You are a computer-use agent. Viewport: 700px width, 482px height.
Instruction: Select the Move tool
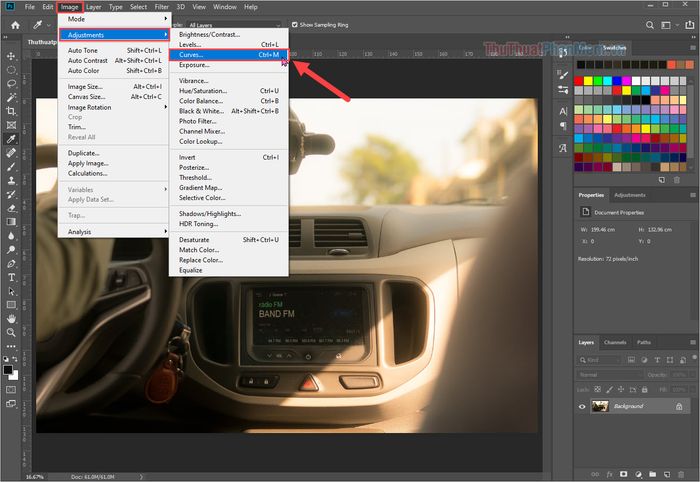coord(11,56)
